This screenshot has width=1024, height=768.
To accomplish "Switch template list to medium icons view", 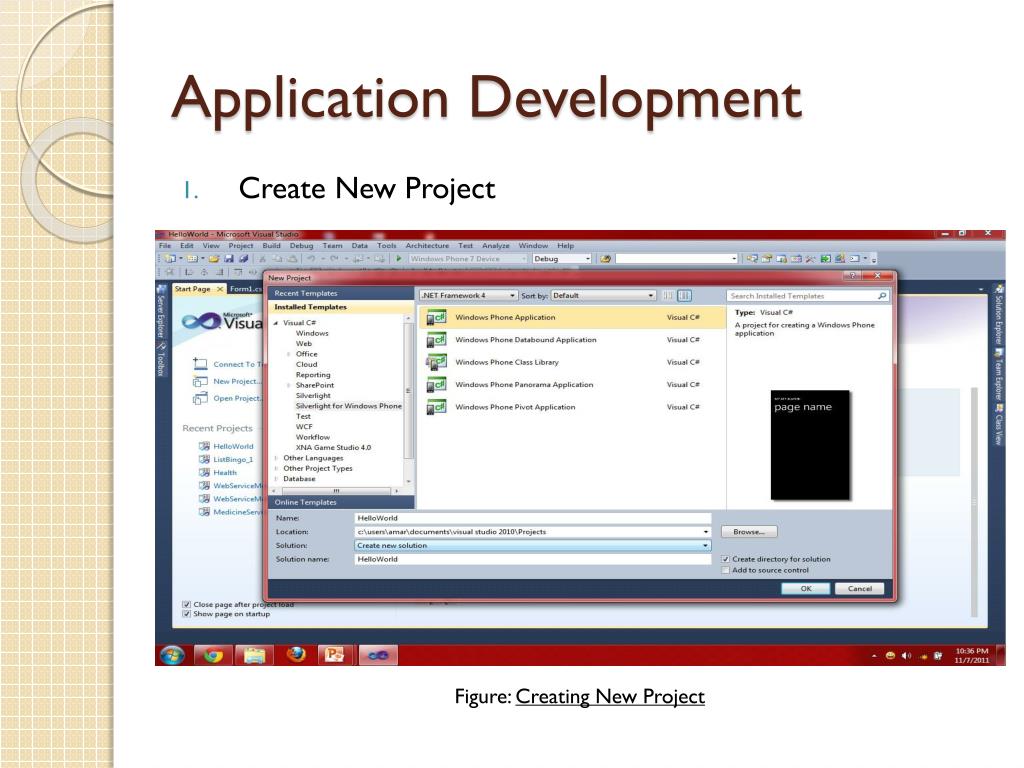I will [x=684, y=296].
